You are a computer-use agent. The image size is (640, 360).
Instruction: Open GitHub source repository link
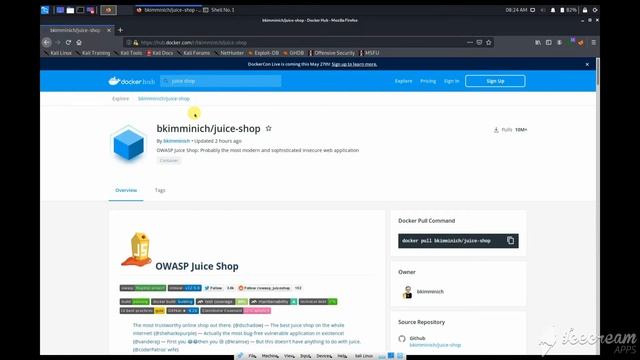[435, 345]
